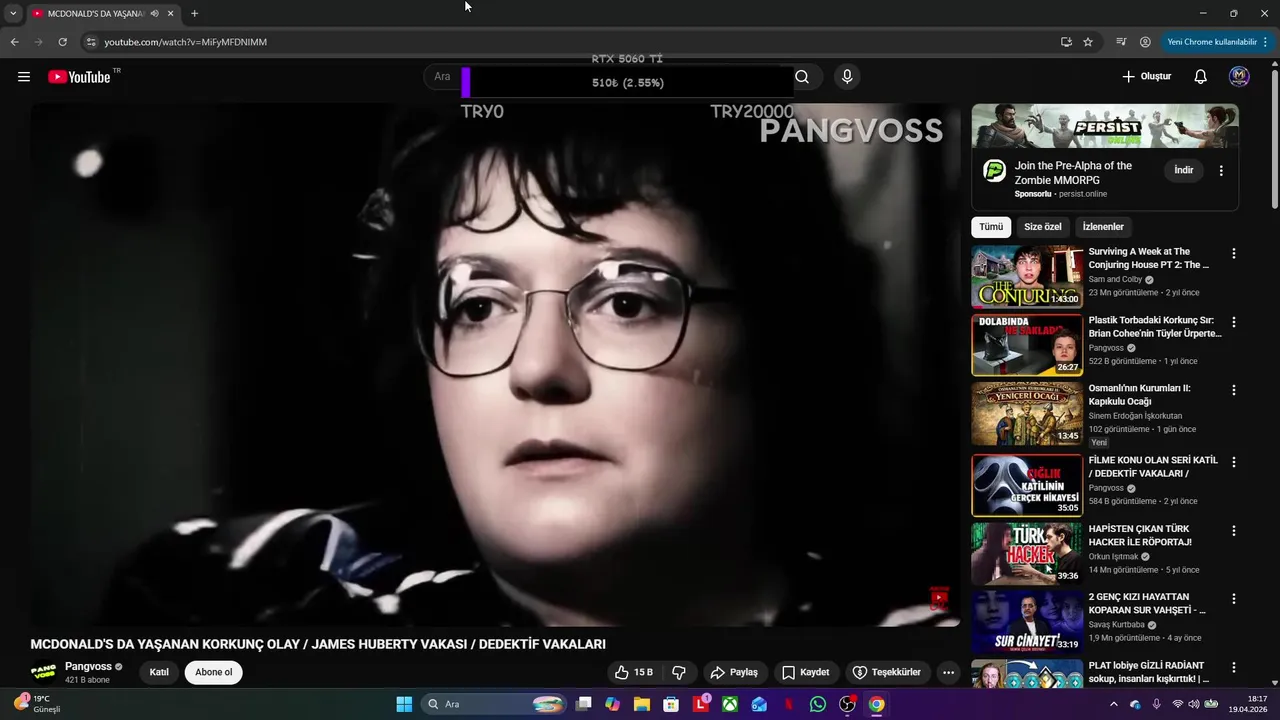Save the video with Kaydet
The width and height of the screenshot is (1280, 720).
click(806, 672)
